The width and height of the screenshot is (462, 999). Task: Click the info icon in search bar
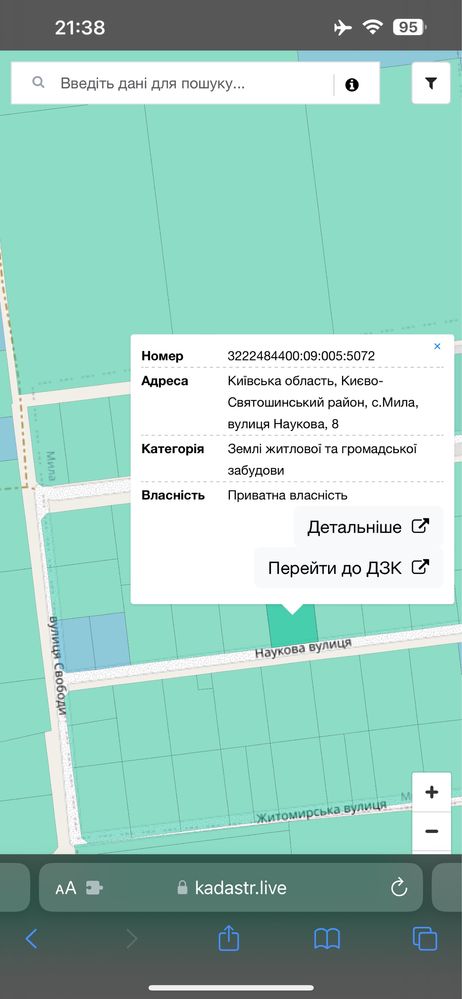(x=352, y=85)
